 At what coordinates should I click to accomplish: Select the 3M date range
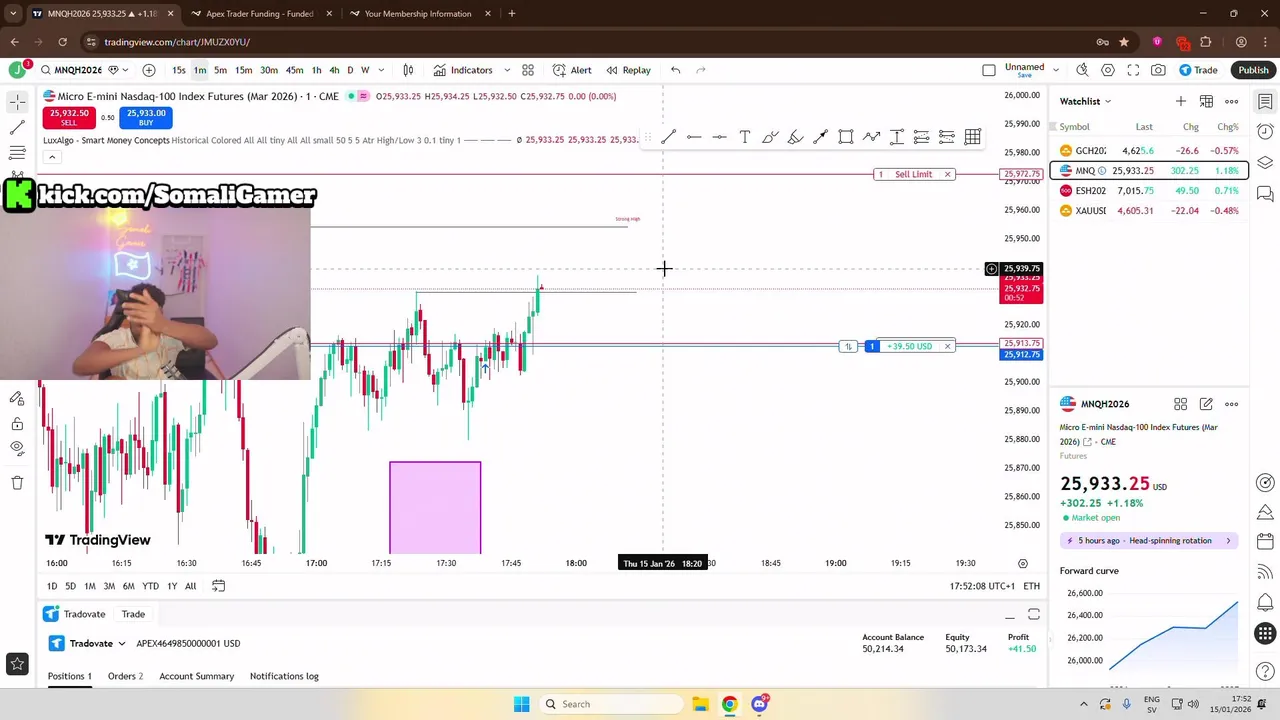(109, 586)
